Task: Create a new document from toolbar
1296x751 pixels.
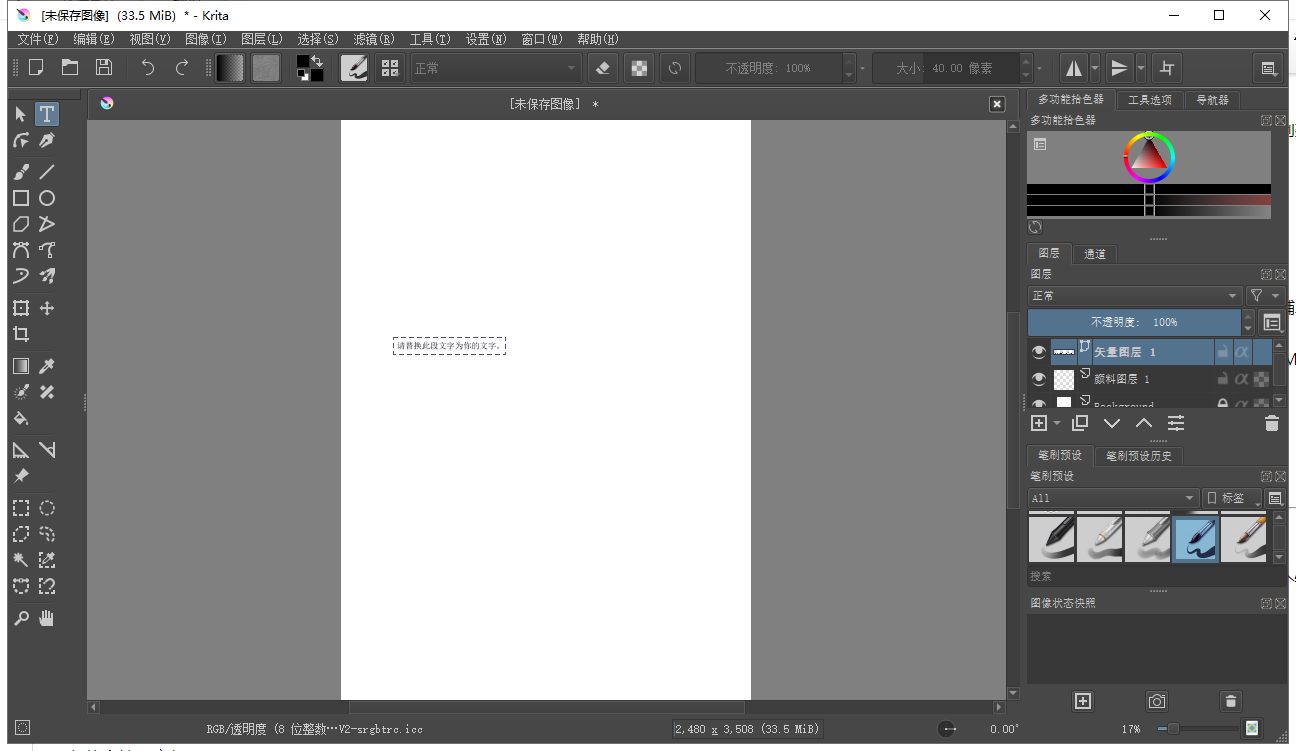Action: pos(36,68)
